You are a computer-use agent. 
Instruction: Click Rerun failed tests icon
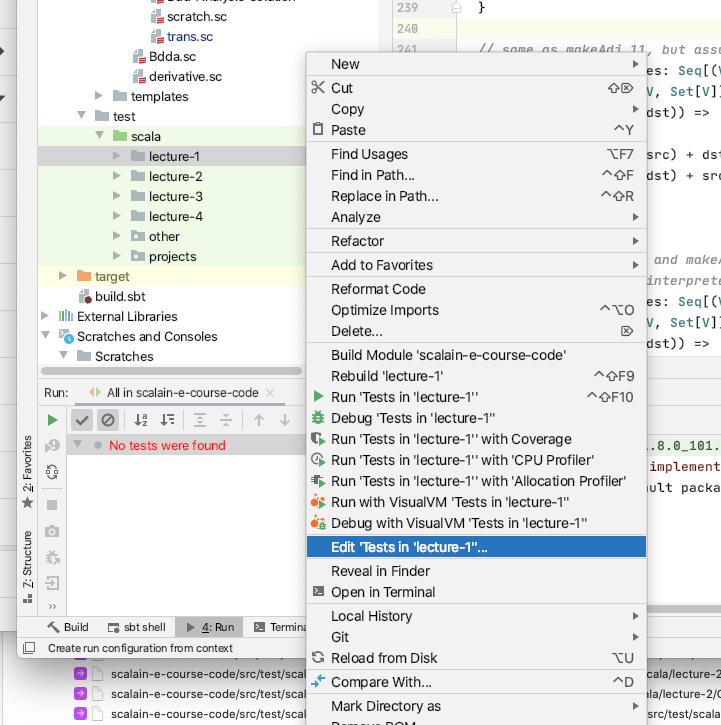point(52,446)
